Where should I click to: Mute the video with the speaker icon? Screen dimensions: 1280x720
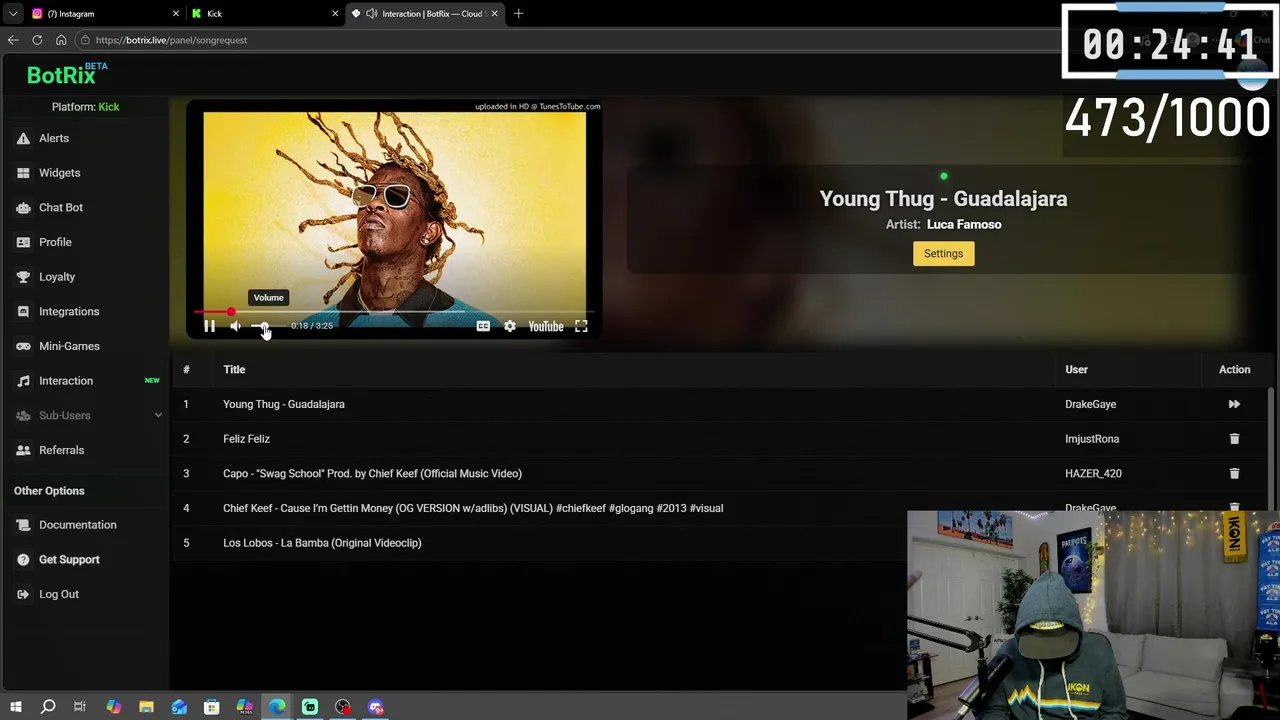(x=235, y=326)
